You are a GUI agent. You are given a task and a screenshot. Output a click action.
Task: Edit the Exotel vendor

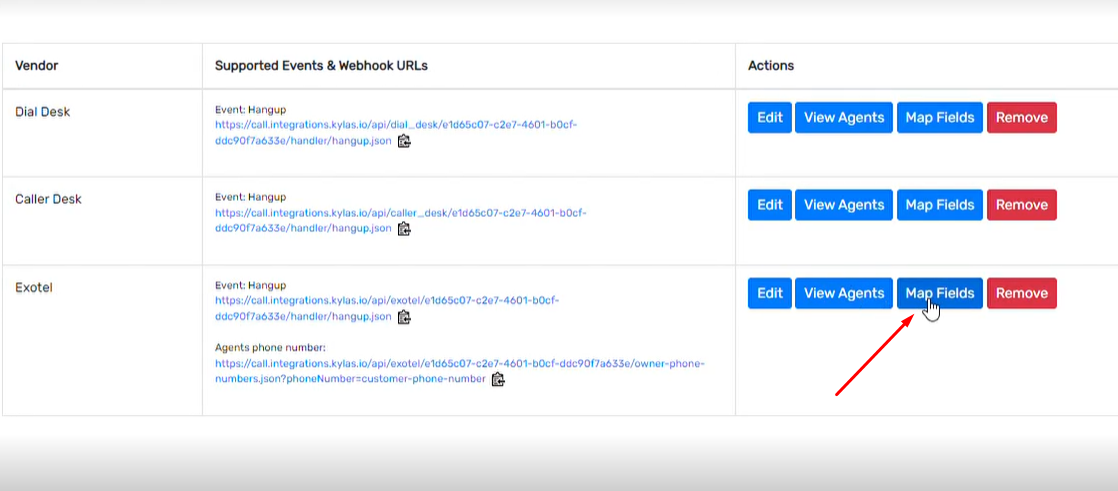tap(770, 293)
